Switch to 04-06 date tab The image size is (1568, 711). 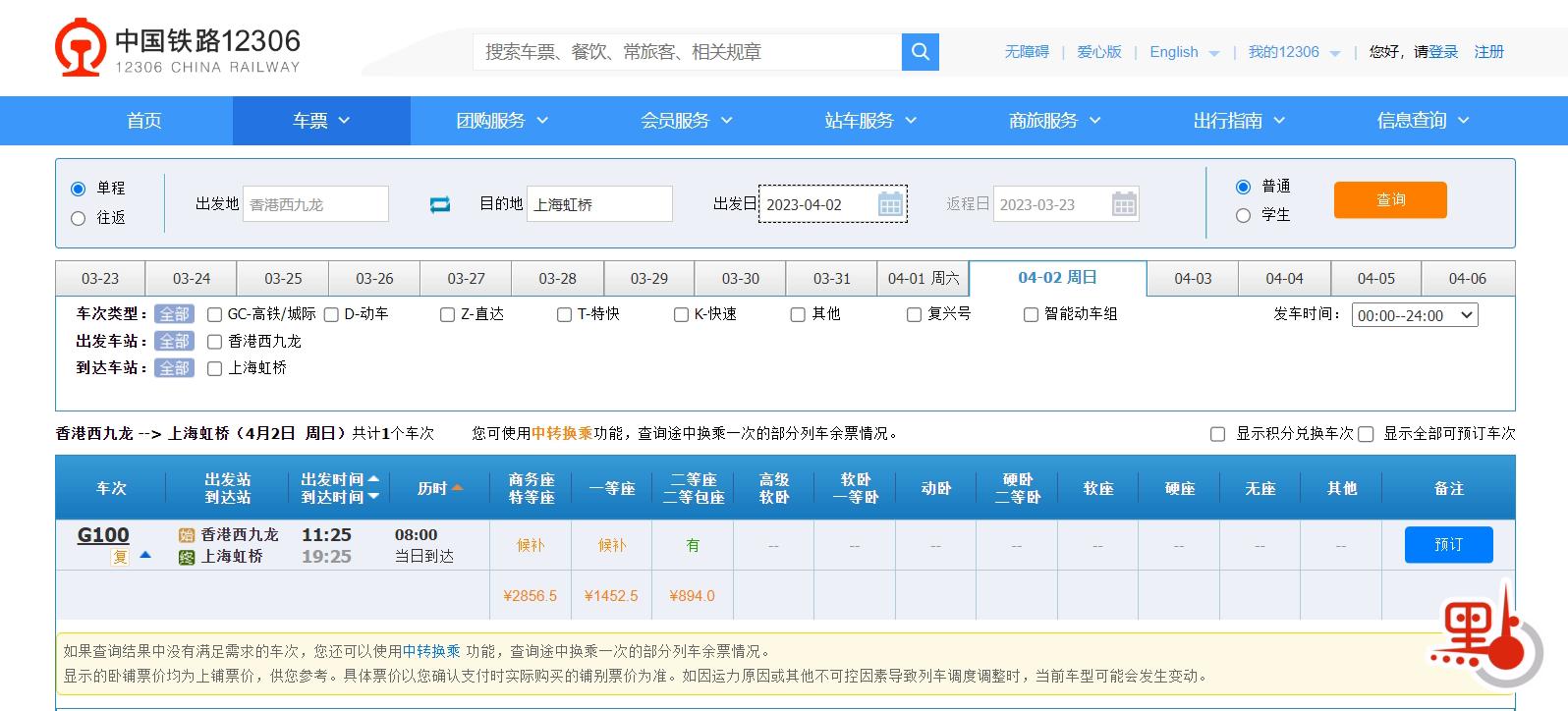1468,279
